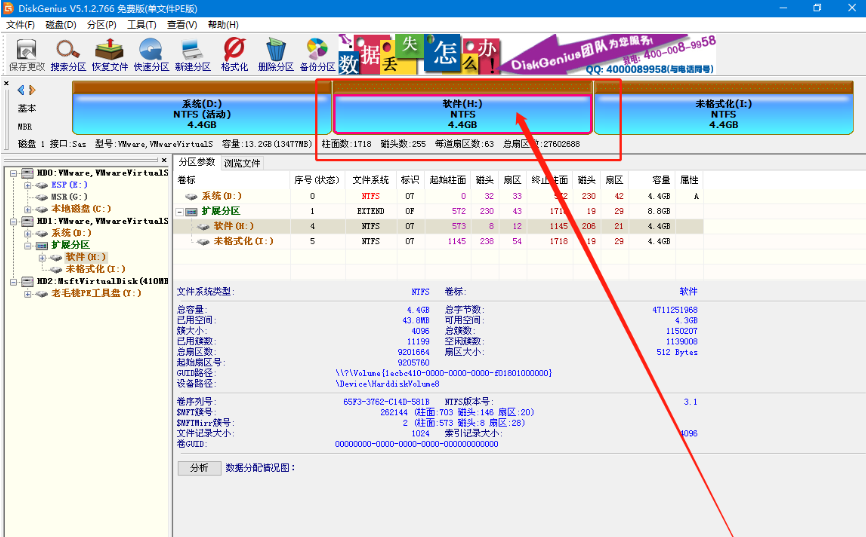Click the \Device\HarddiskVolume8 device path value
This screenshot has height=537, width=866.
point(387,383)
